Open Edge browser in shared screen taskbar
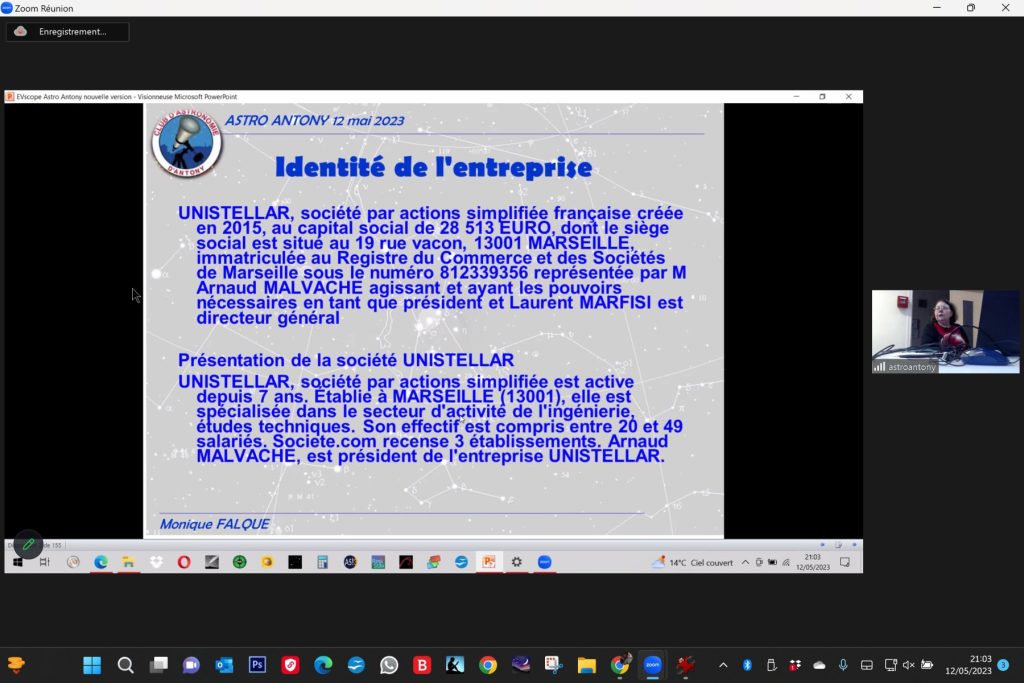Viewport: 1024px width, 683px height. (101, 562)
